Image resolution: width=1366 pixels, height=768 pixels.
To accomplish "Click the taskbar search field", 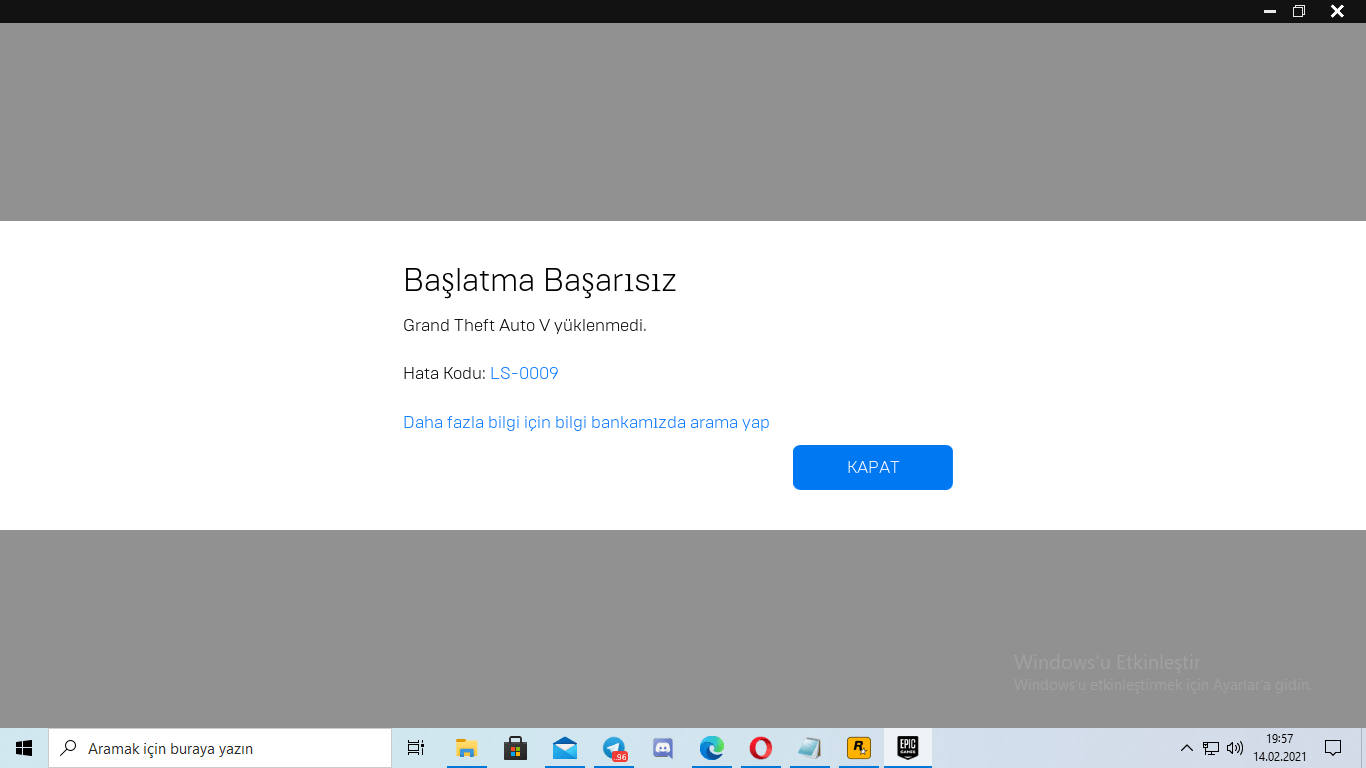I will coord(220,748).
